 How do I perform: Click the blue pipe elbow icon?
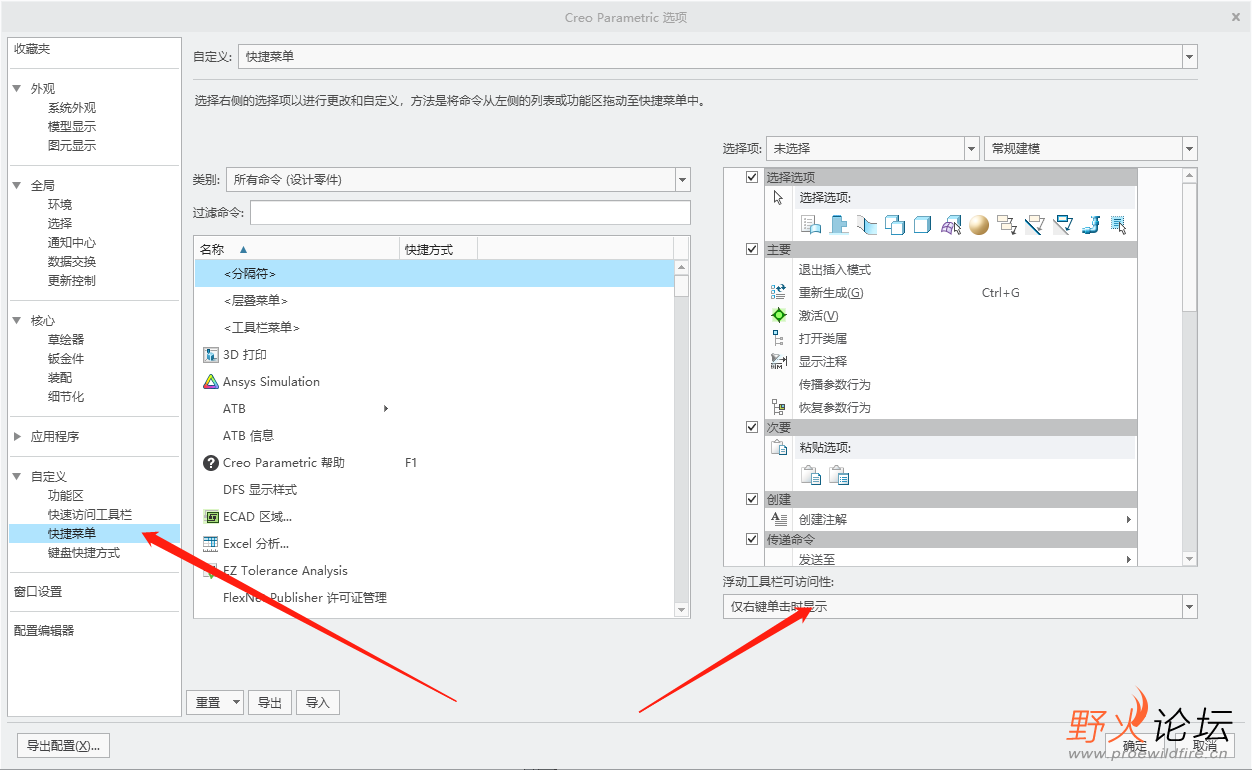point(1091,225)
